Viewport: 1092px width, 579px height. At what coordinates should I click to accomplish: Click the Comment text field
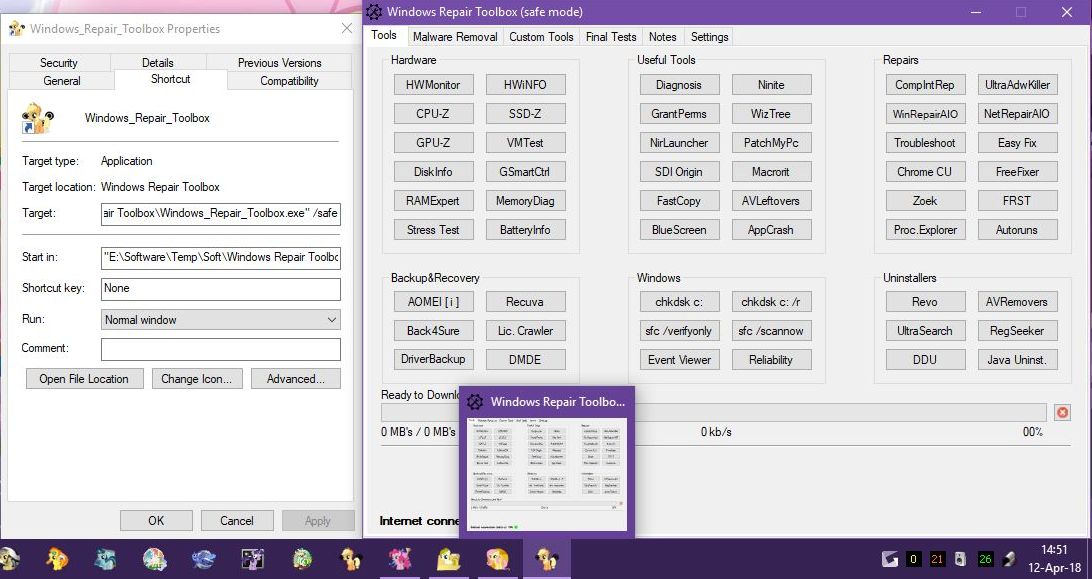tap(221, 349)
